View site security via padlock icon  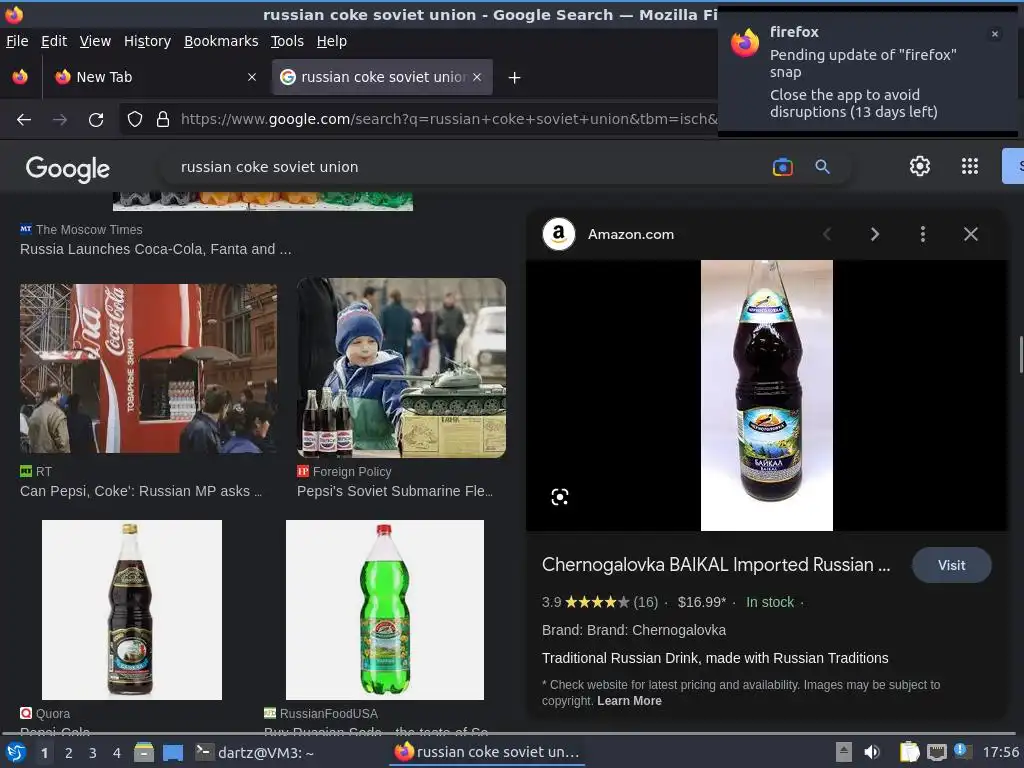click(163, 120)
